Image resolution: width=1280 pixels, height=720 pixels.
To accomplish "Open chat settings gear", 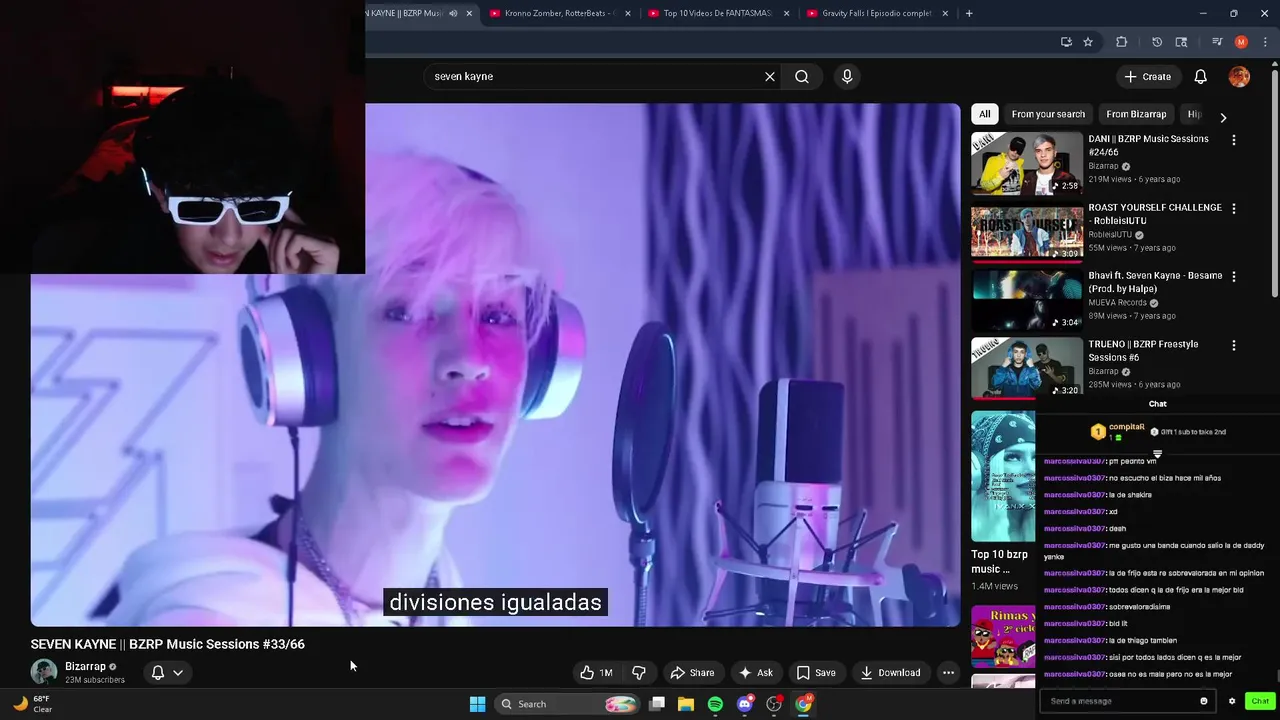I will [1232, 701].
